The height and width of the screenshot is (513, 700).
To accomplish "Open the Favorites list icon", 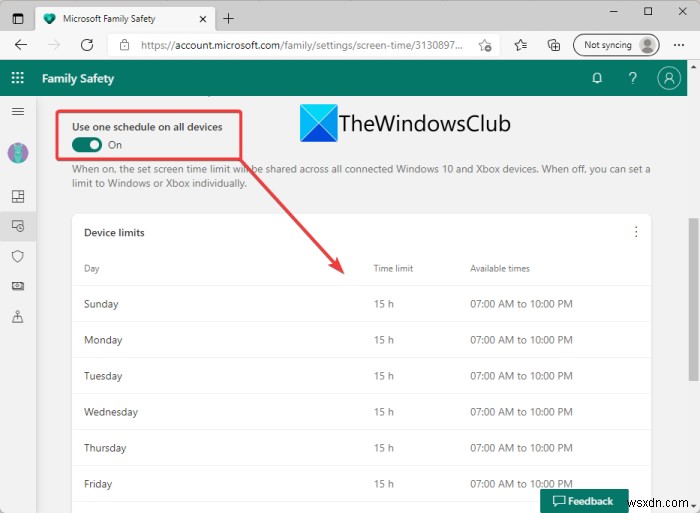I will pos(521,45).
